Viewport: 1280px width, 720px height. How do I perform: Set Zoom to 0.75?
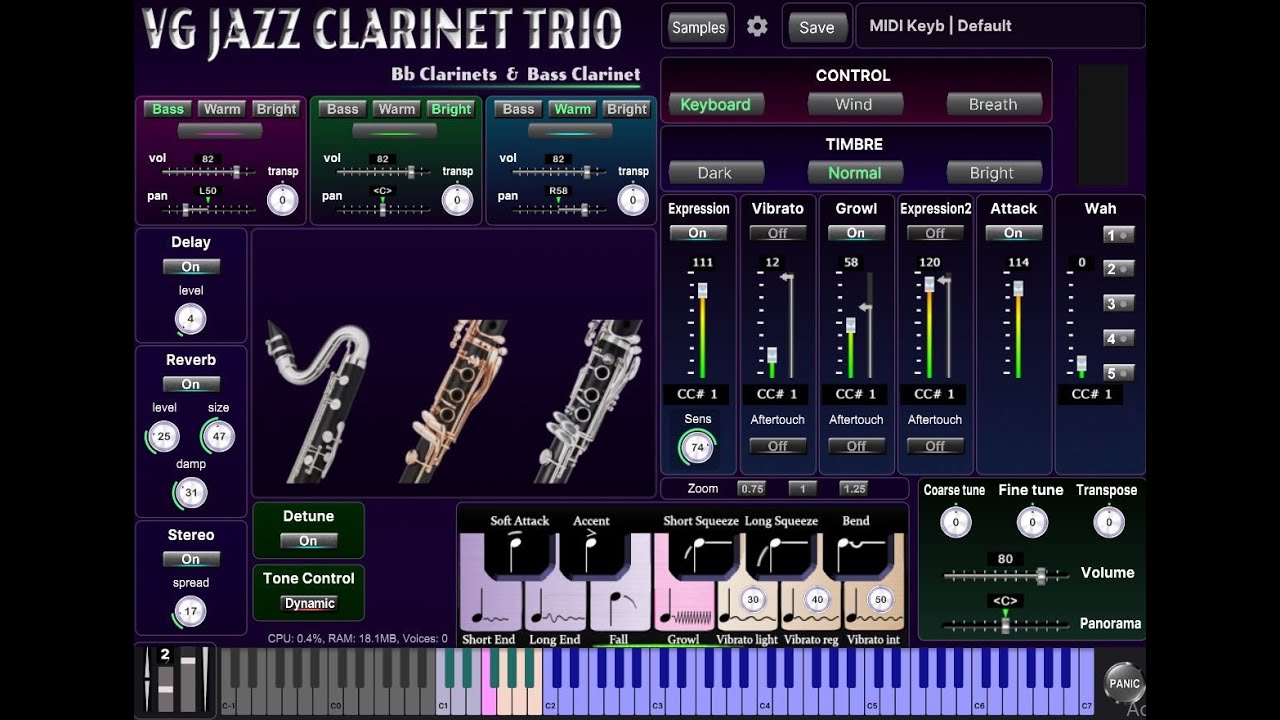[x=751, y=489]
